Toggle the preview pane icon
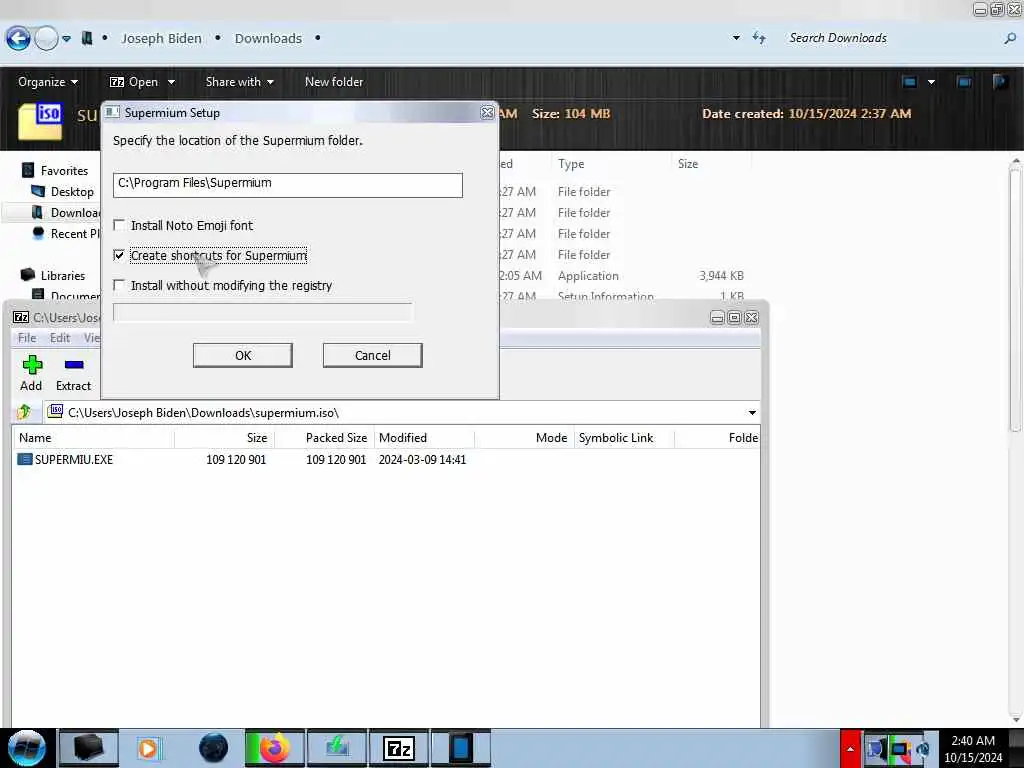1024x768 pixels. tap(964, 82)
